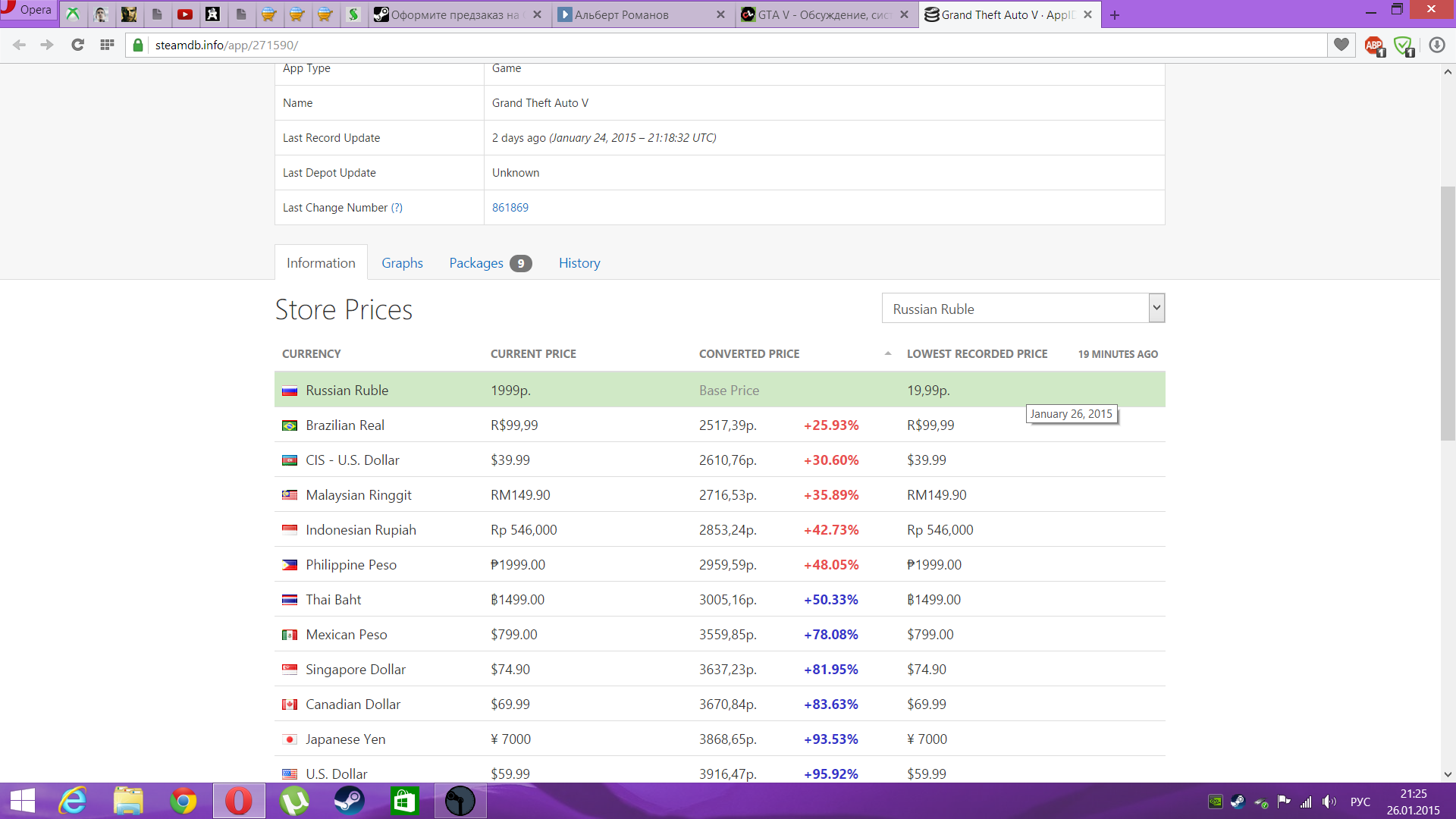Open the NVIDIA tray icon
Image resolution: width=1456 pixels, height=819 pixels.
point(1216,802)
